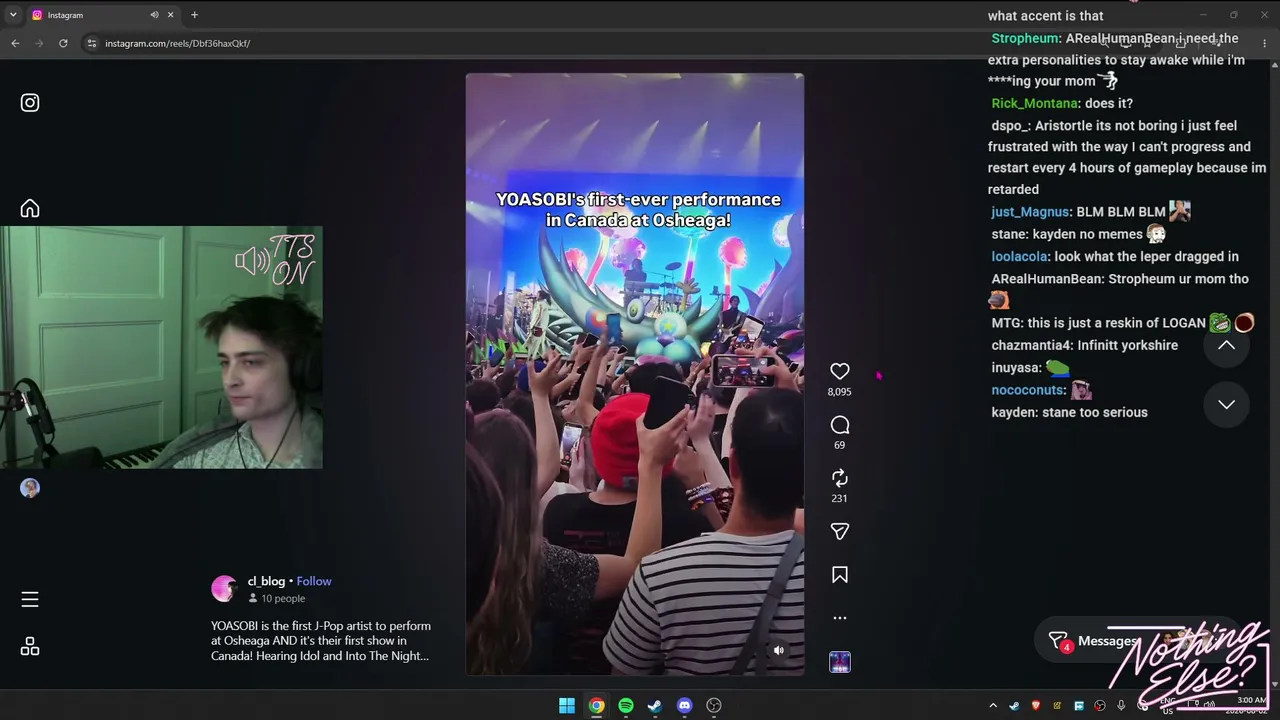1280x720 pixels.
Task: Open comments on the reel
Action: pos(840,425)
